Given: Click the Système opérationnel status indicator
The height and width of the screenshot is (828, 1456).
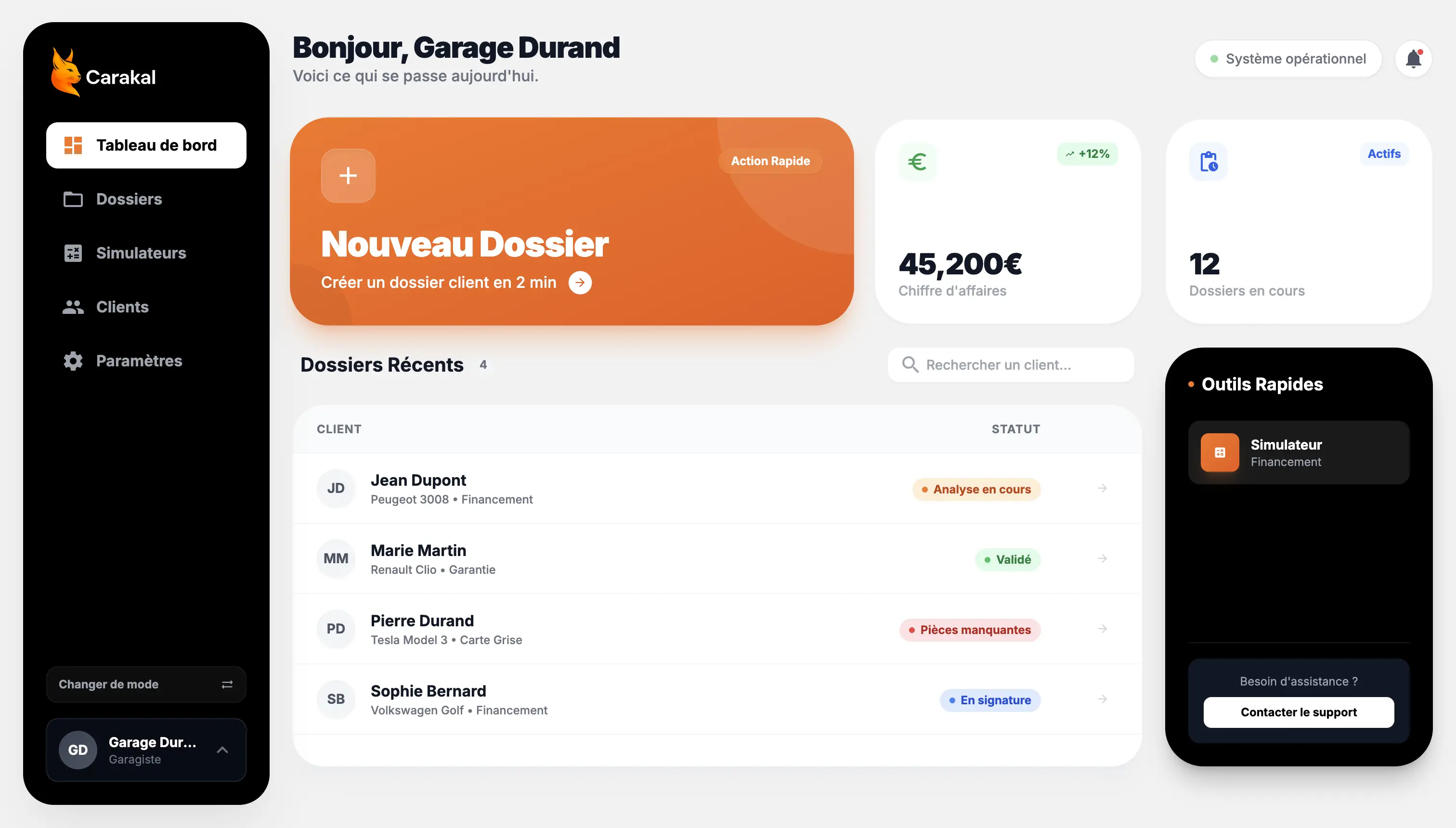Looking at the screenshot, I should click(1289, 59).
